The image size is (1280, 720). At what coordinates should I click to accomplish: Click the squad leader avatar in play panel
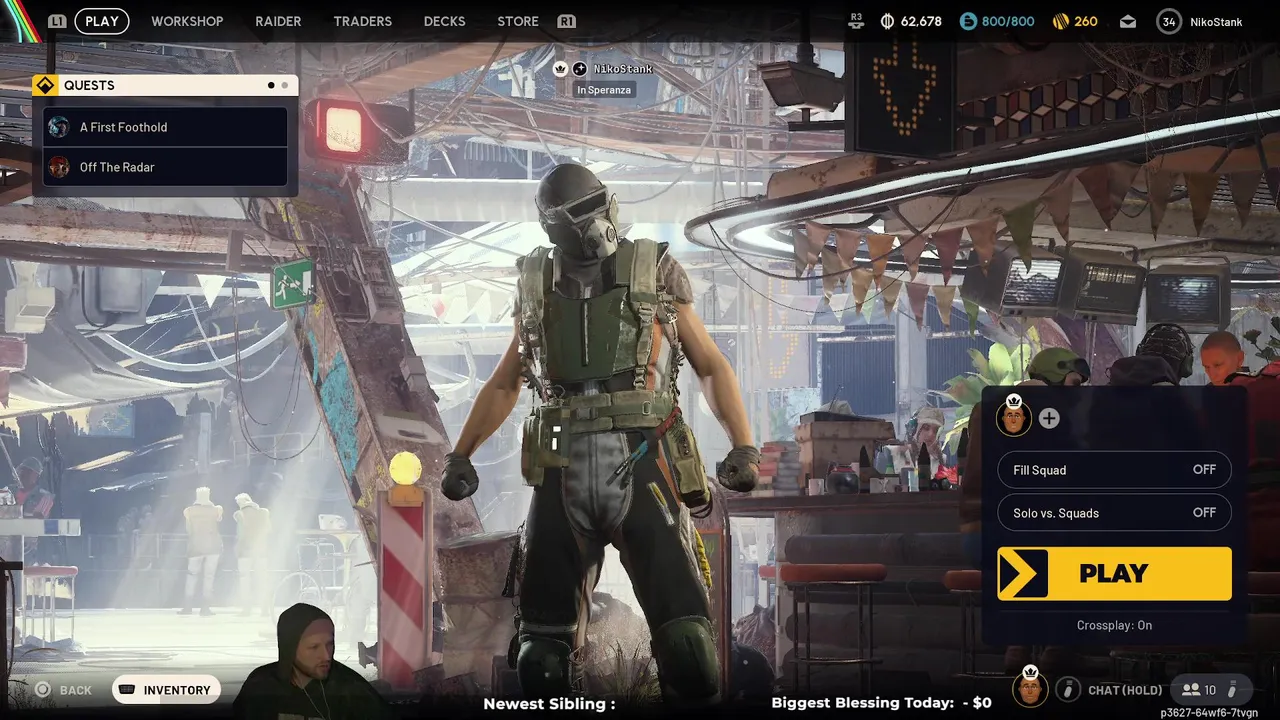pos(1014,418)
